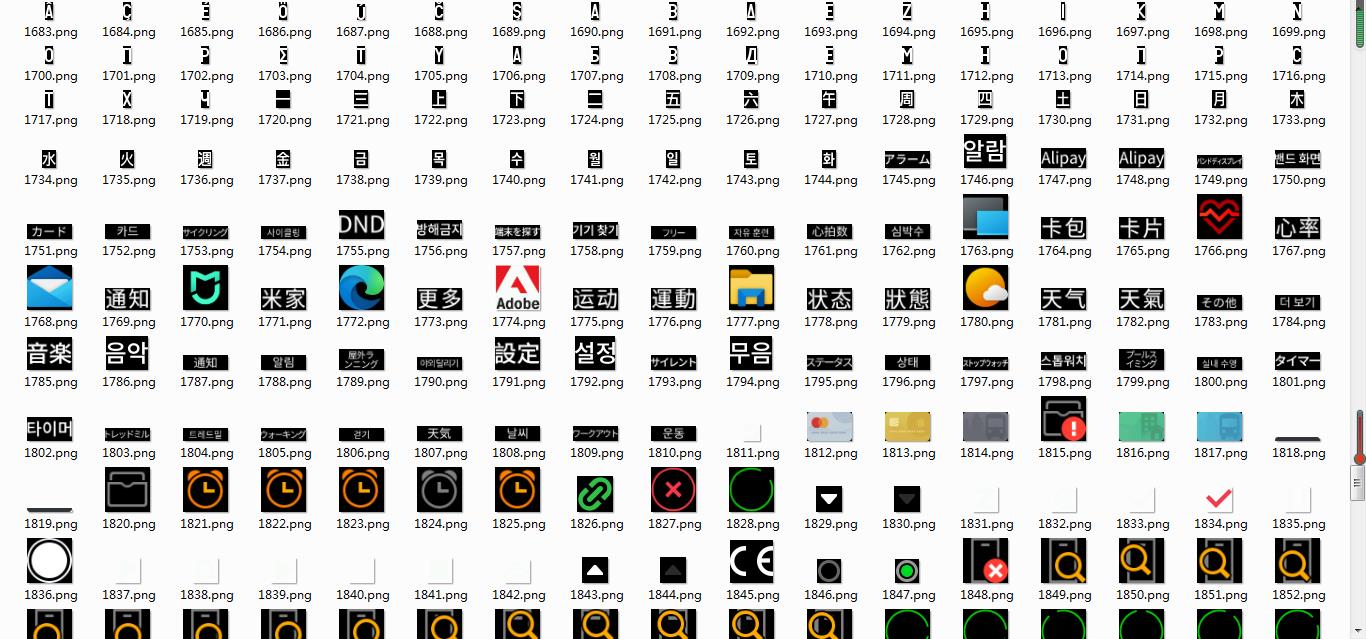The height and width of the screenshot is (639, 1366).
Task: Select the Edge browser icon 1772.png
Action: pos(361,288)
